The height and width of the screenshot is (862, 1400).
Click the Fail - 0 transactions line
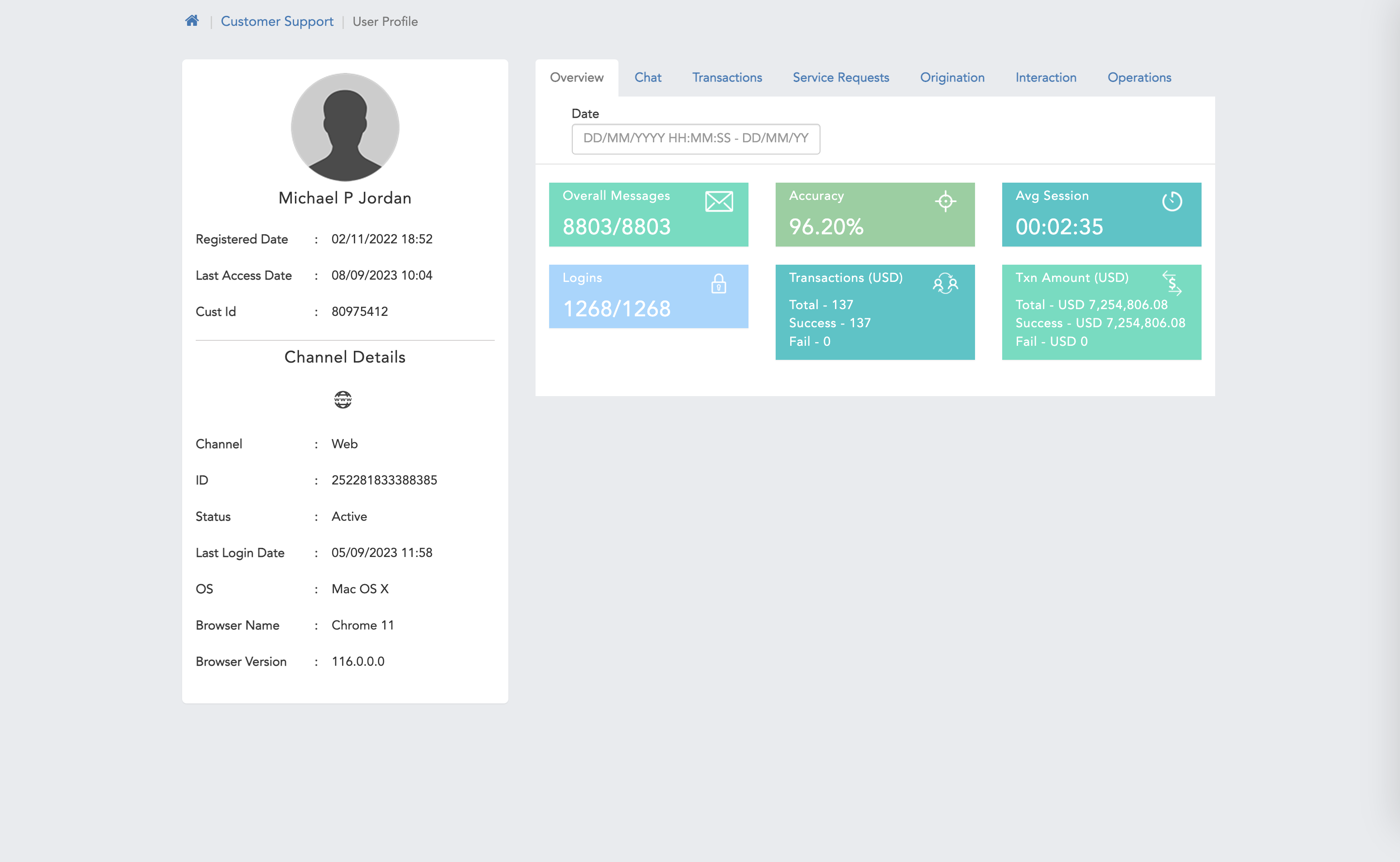tap(810, 342)
